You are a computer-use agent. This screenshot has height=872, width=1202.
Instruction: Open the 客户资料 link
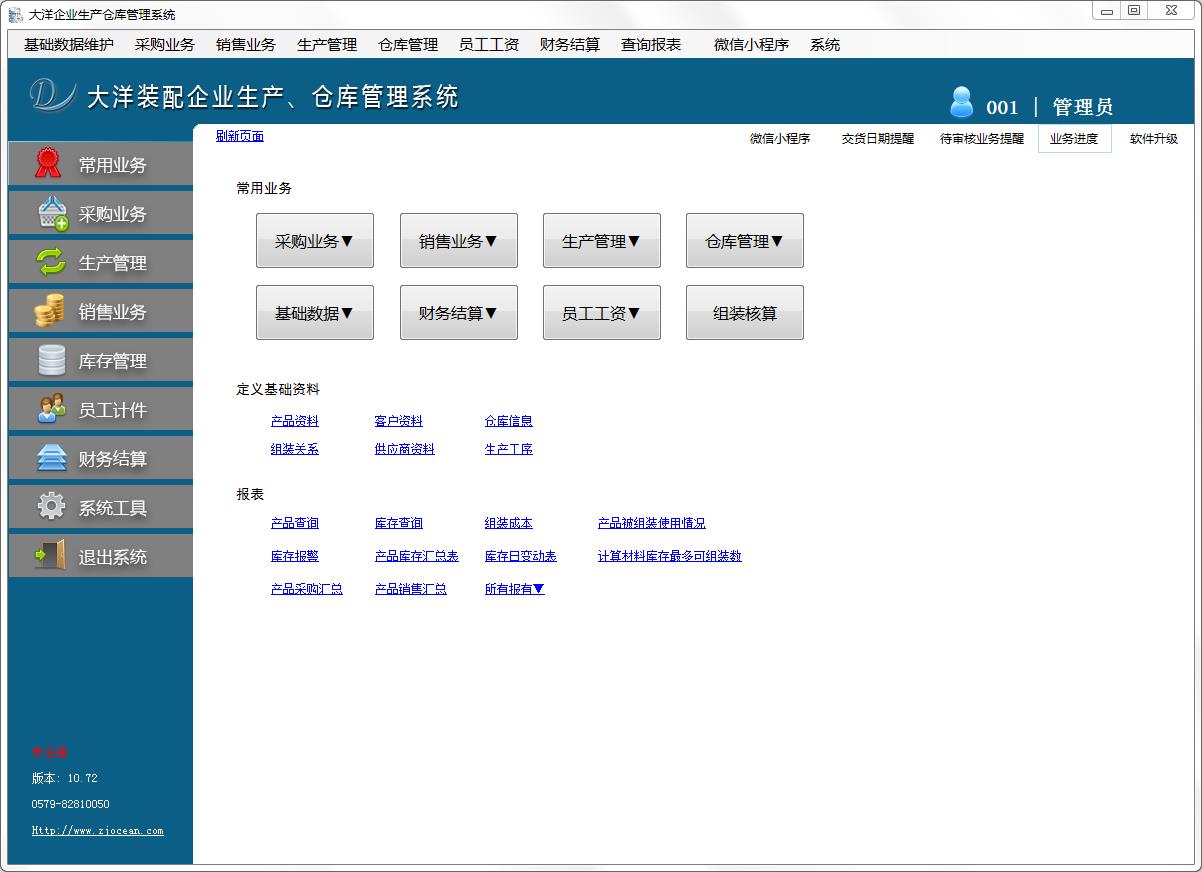click(399, 421)
